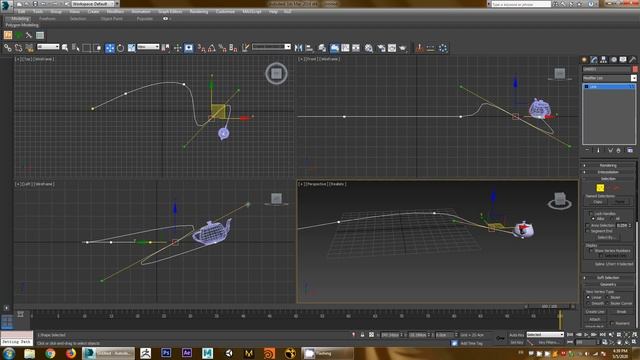
Task: Open the Animation menu
Action: pyautogui.click(x=140, y=12)
